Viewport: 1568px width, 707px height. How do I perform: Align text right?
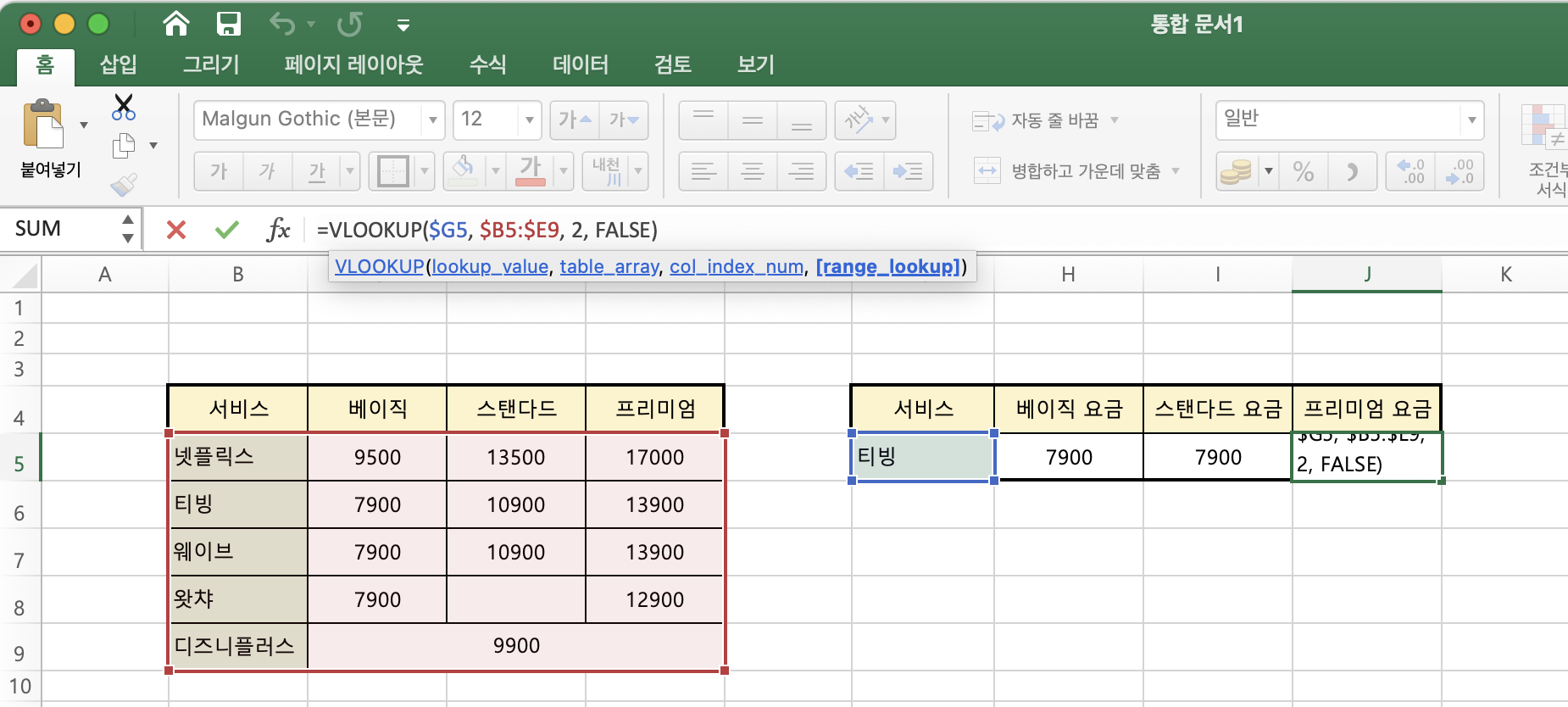[x=802, y=171]
